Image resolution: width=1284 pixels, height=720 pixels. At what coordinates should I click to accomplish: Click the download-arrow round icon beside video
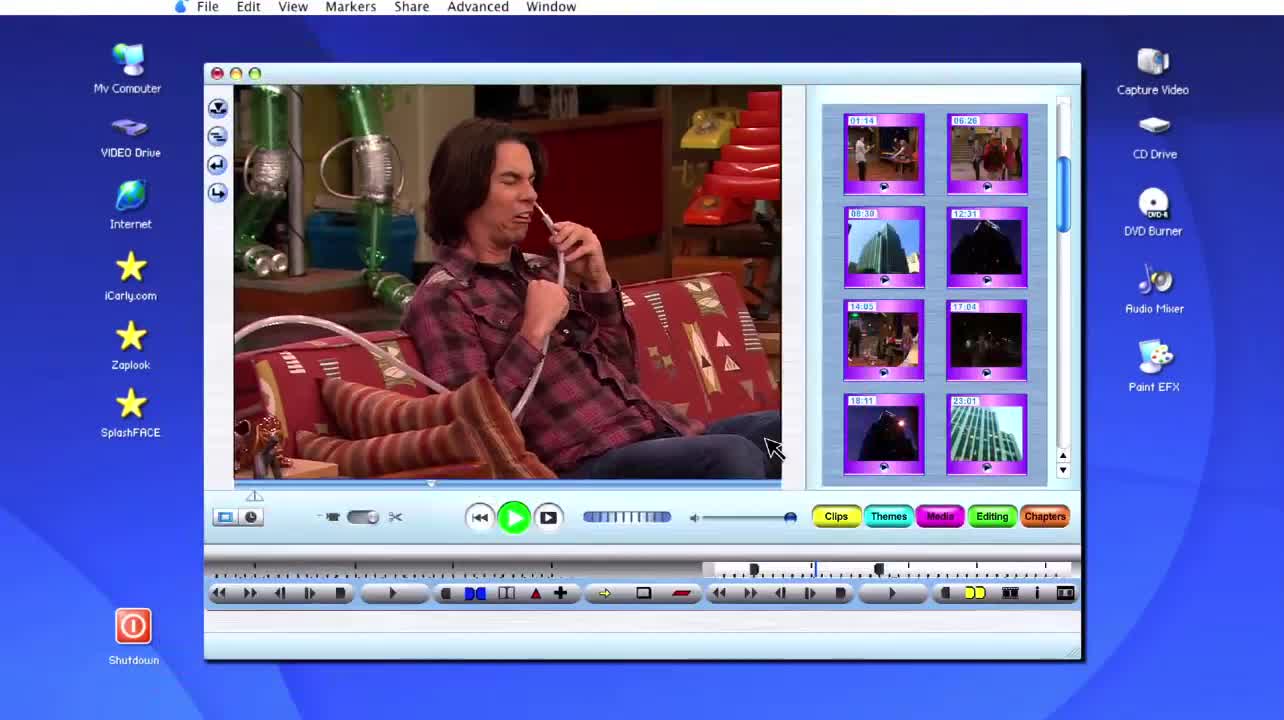pyautogui.click(x=217, y=107)
